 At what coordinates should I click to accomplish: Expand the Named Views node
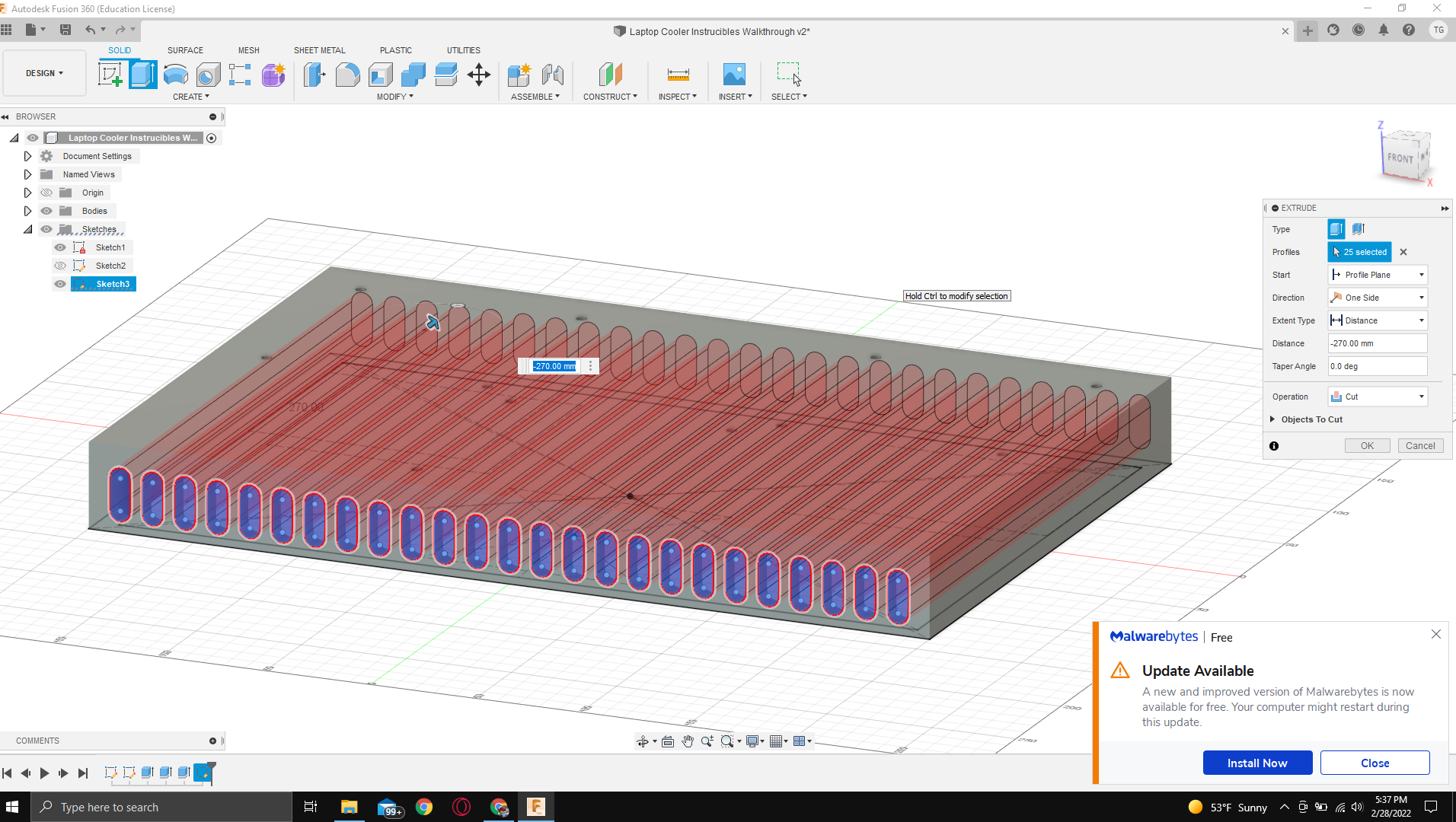click(x=27, y=174)
